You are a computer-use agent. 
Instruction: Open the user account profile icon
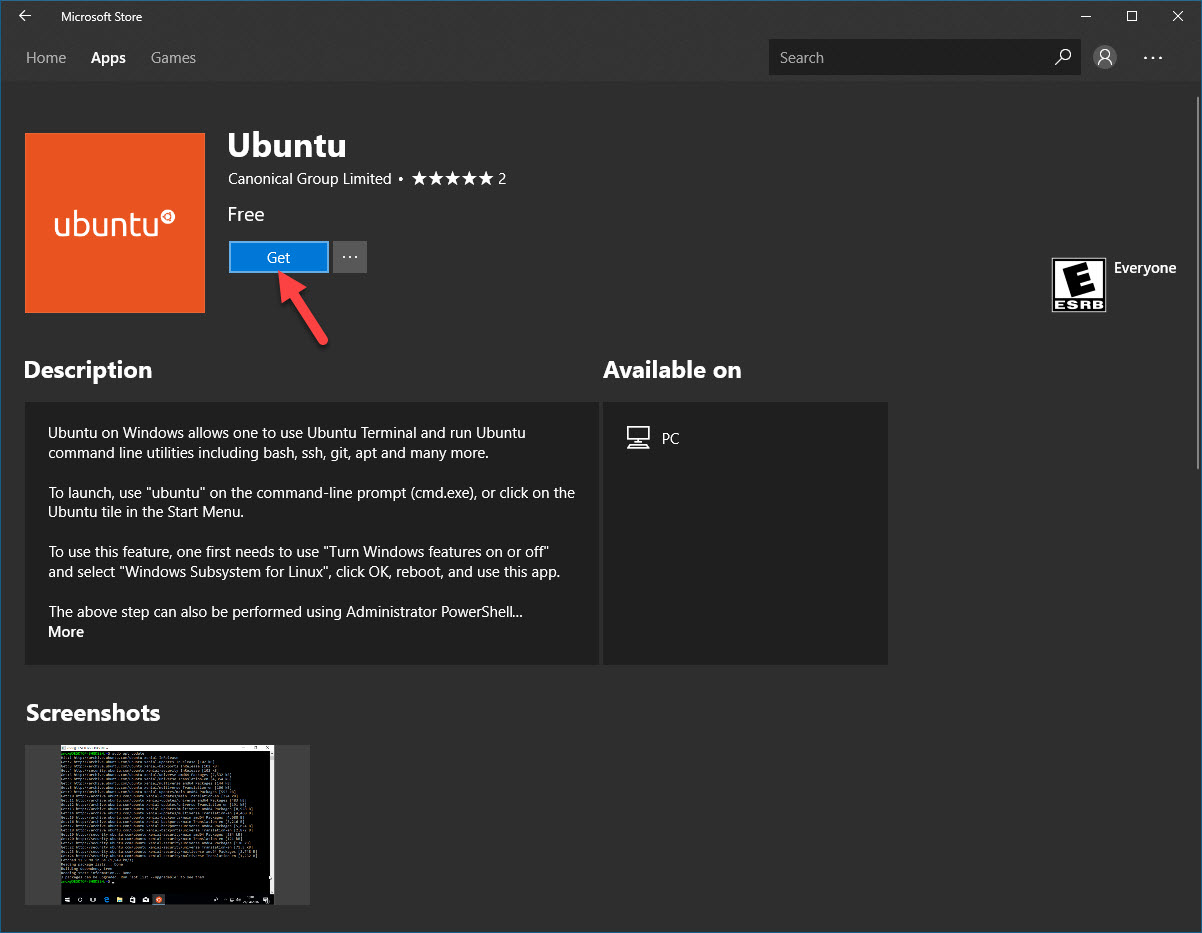[x=1104, y=57]
